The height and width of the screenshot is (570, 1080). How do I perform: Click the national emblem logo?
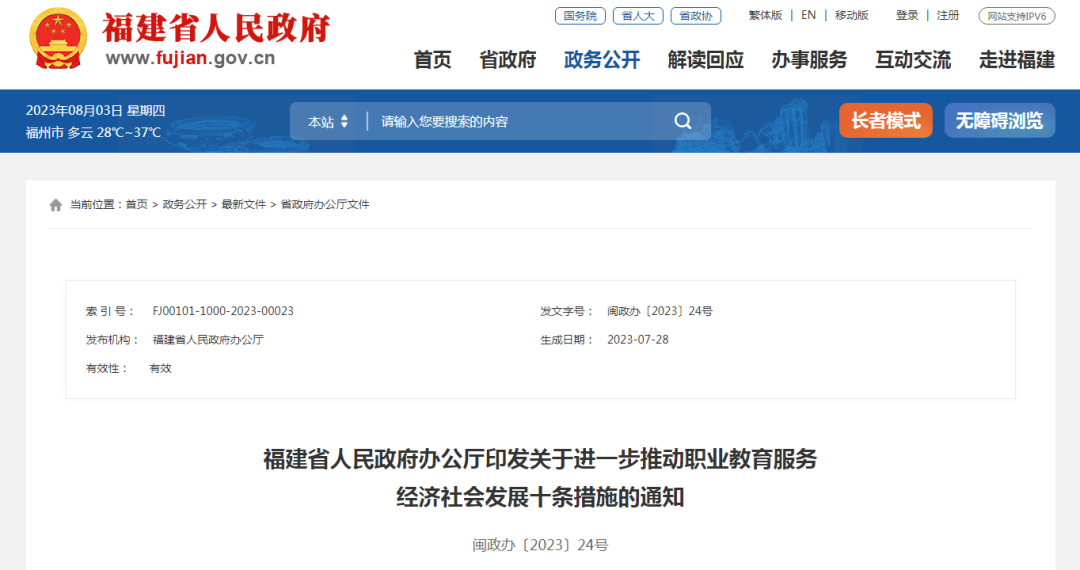coord(59,39)
